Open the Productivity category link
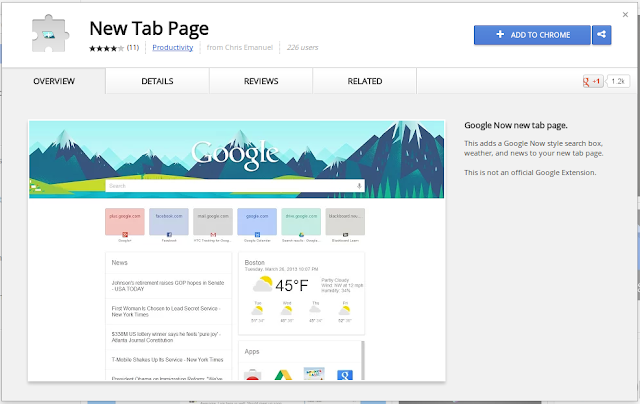Image resolution: width=640 pixels, height=404 pixels. pyautogui.click(x=173, y=47)
